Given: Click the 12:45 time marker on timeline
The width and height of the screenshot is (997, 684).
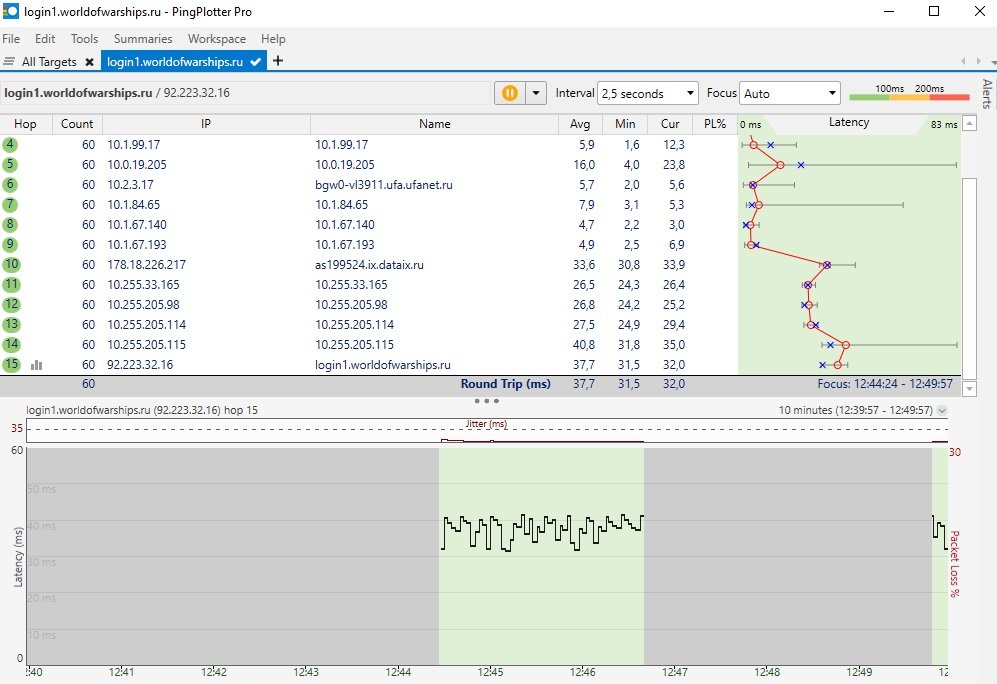Looking at the screenshot, I should tap(490, 672).
